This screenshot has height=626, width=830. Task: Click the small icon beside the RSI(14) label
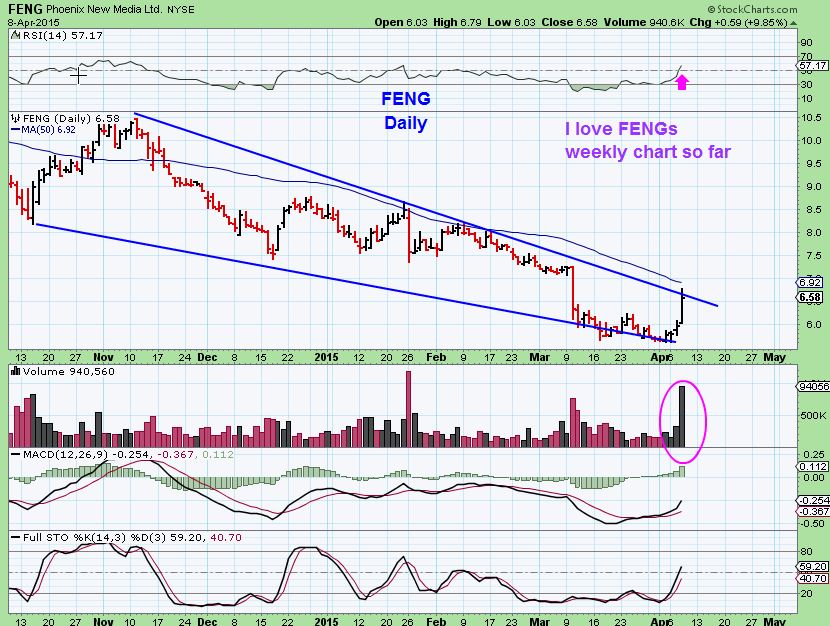pos(15,35)
